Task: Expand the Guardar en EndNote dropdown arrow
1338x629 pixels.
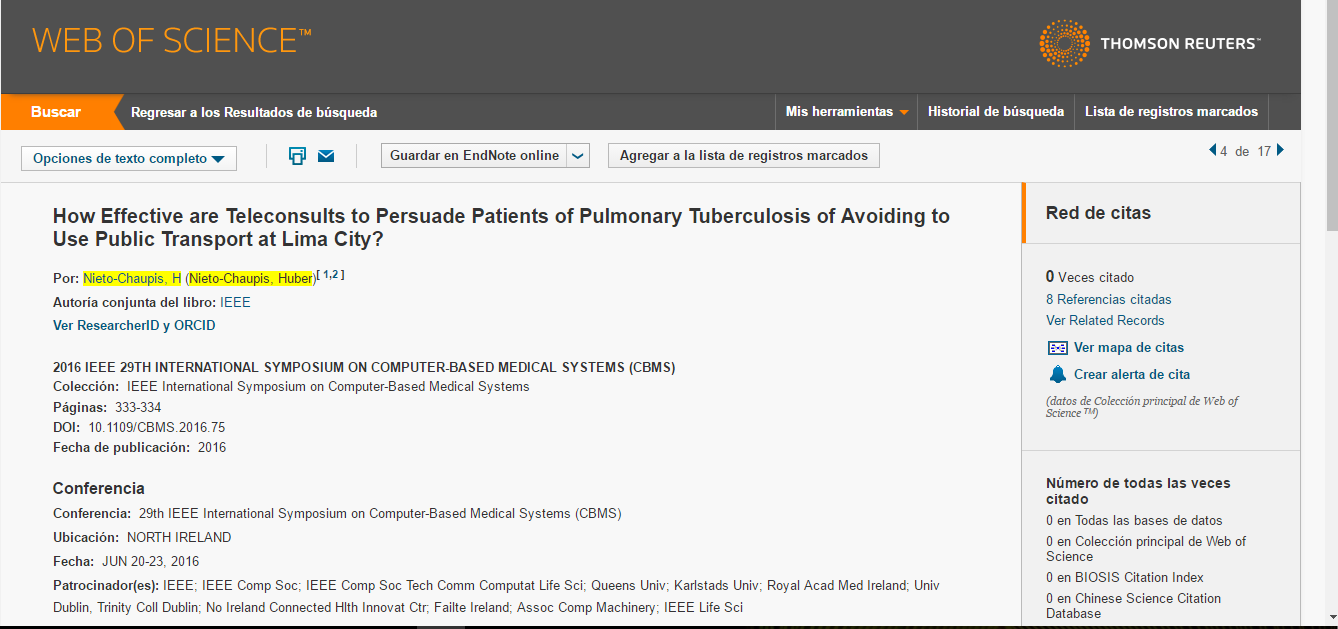Action: pyautogui.click(x=578, y=156)
